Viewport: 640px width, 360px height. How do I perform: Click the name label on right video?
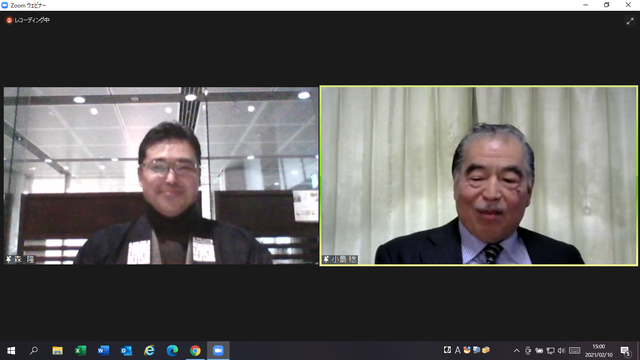[x=340, y=259]
